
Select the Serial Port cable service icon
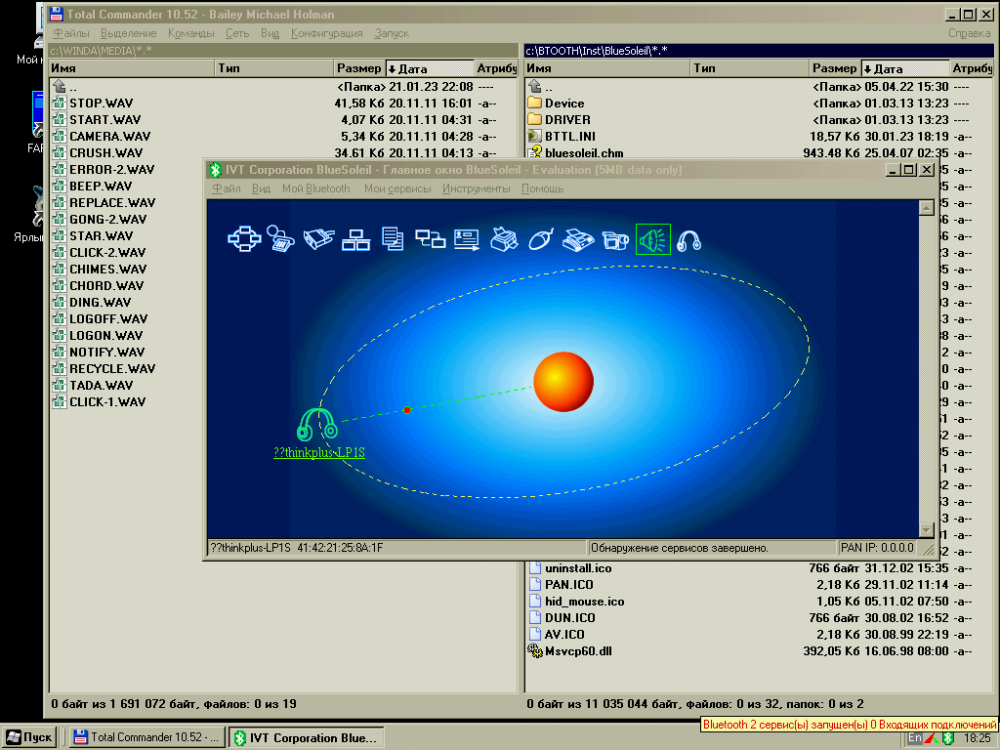pos(317,239)
